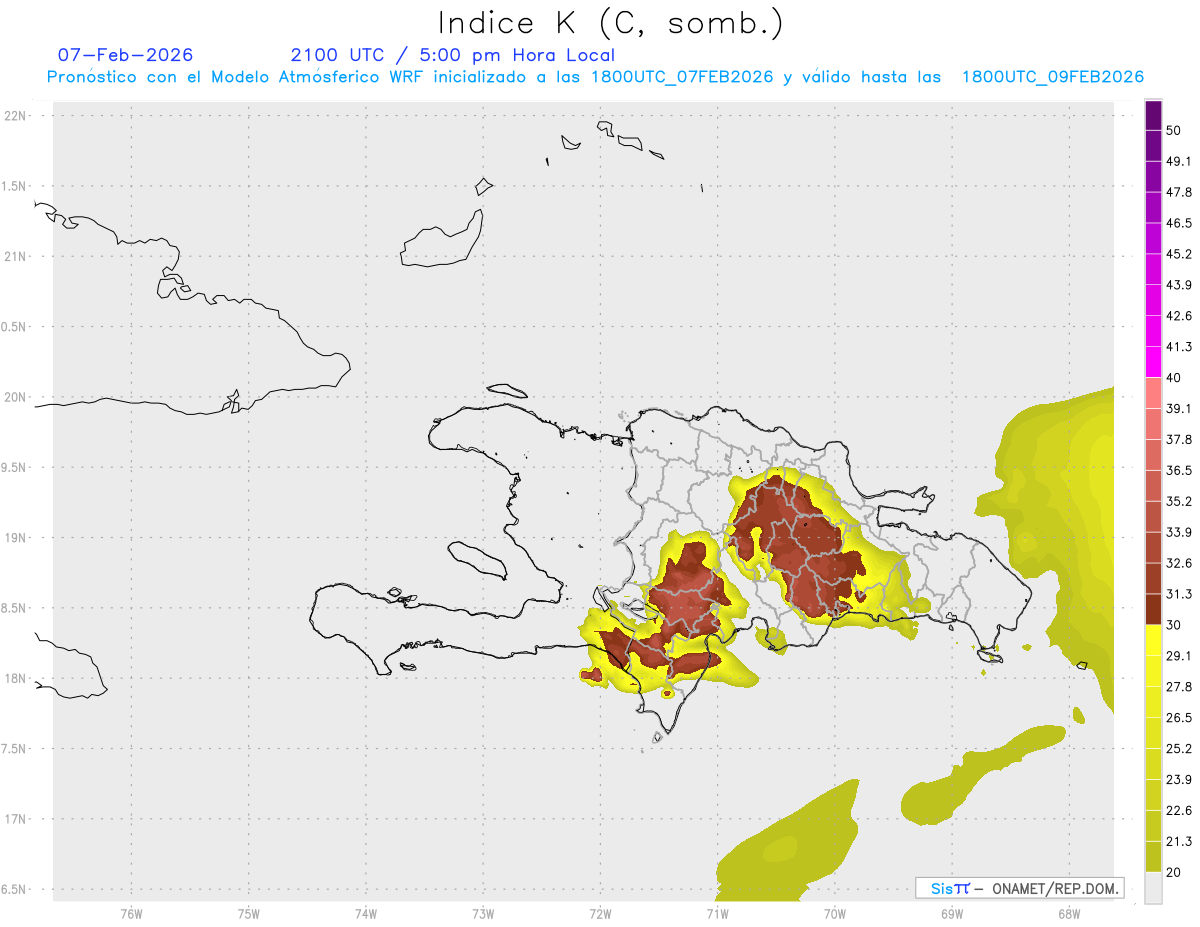Image resolution: width=1200 pixels, height=927 pixels.
Task: Click the legend value "37.8"
Action: tap(1179, 439)
